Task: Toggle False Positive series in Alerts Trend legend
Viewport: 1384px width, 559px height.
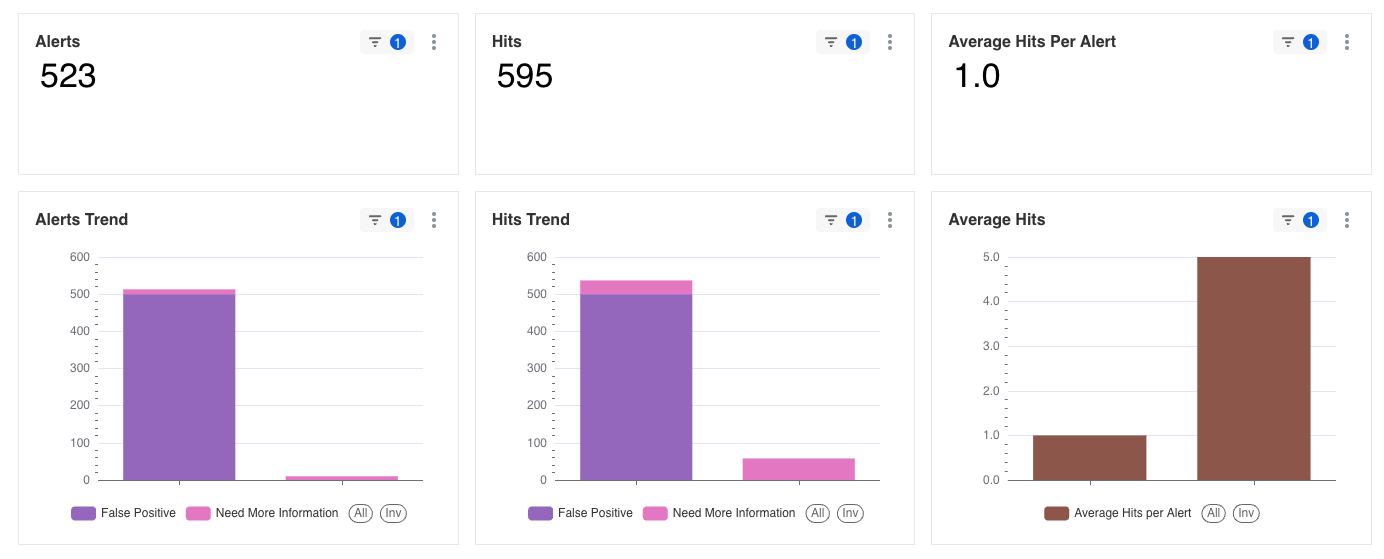Action: [x=123, y=513]
